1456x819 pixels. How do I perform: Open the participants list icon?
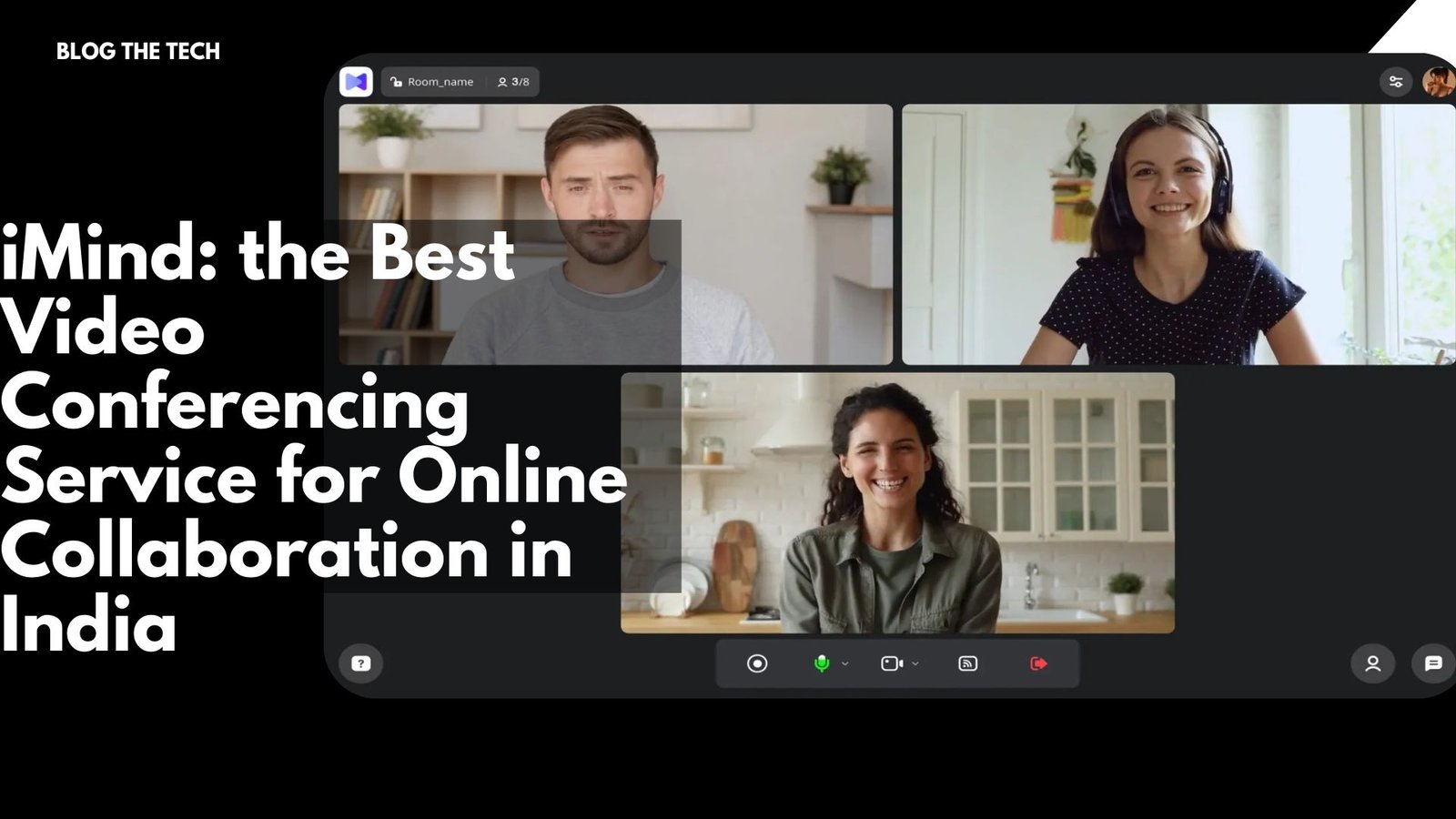pos(1373,663)
